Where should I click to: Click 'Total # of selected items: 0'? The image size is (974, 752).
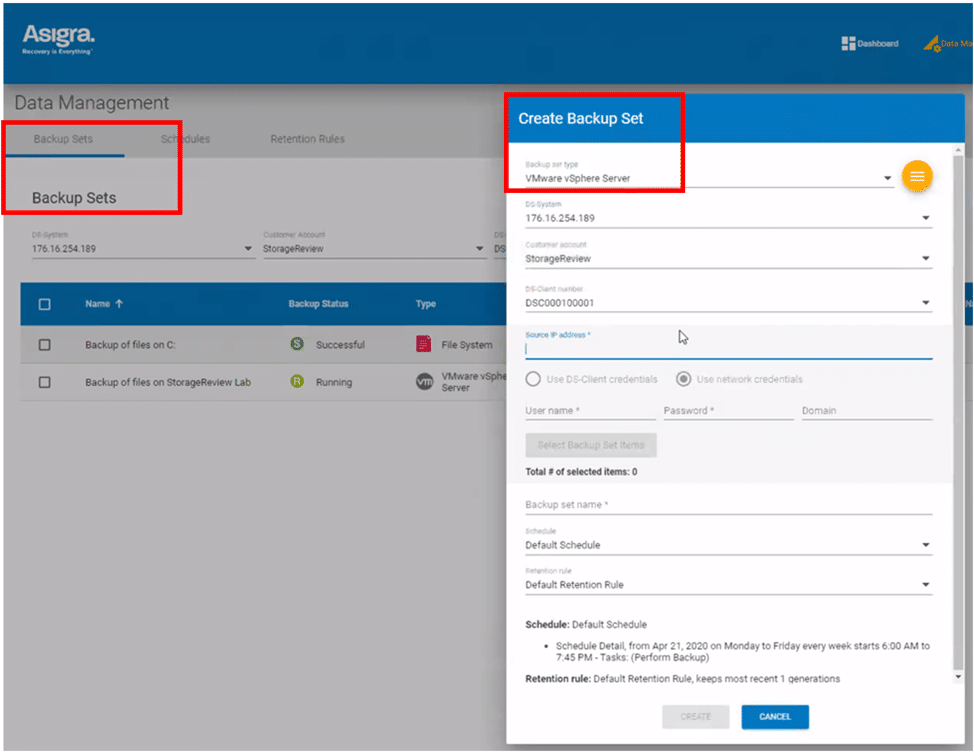(581, 471)
